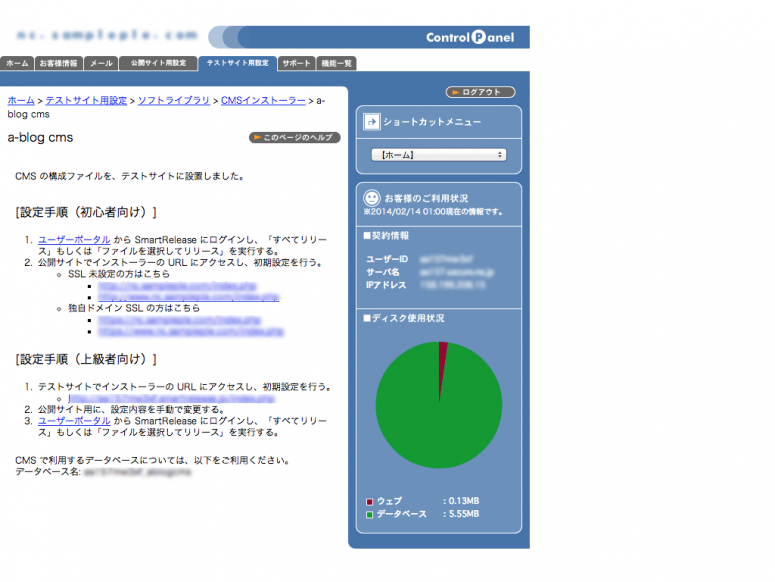This screenshot has height=582, width=775.
Task: Click the このページのヘルプ button
Action: point(294,138)
